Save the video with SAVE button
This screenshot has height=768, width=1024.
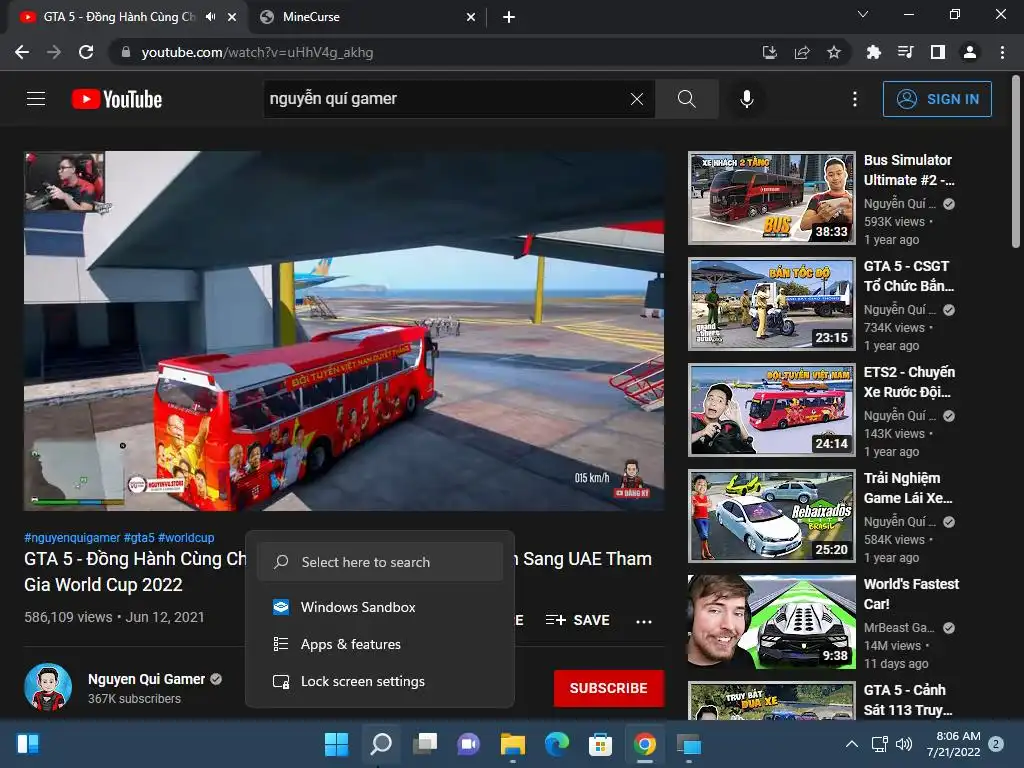[x=577, y=620]
